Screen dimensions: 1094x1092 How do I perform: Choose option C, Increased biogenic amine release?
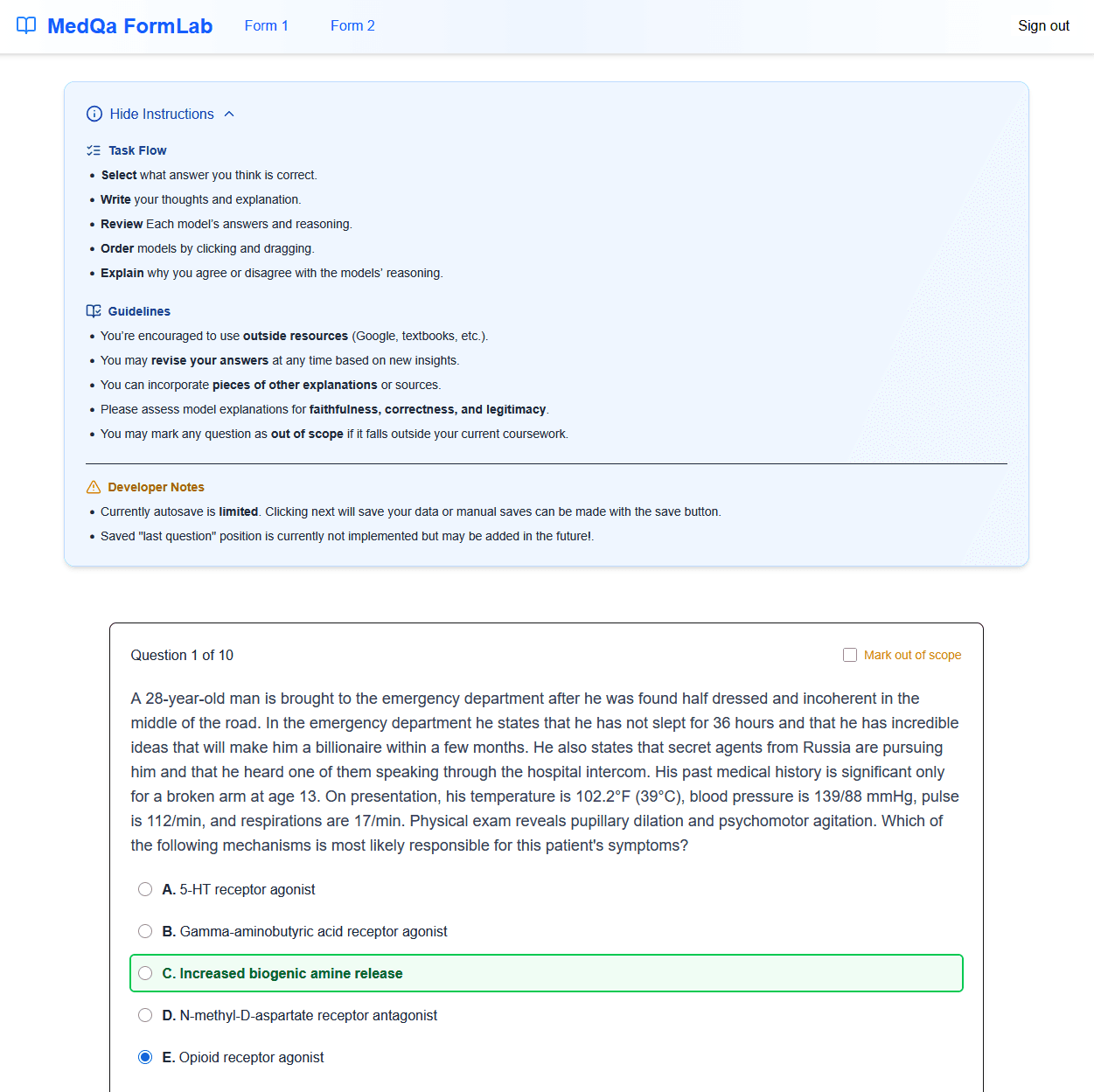[x=145, y=973]
